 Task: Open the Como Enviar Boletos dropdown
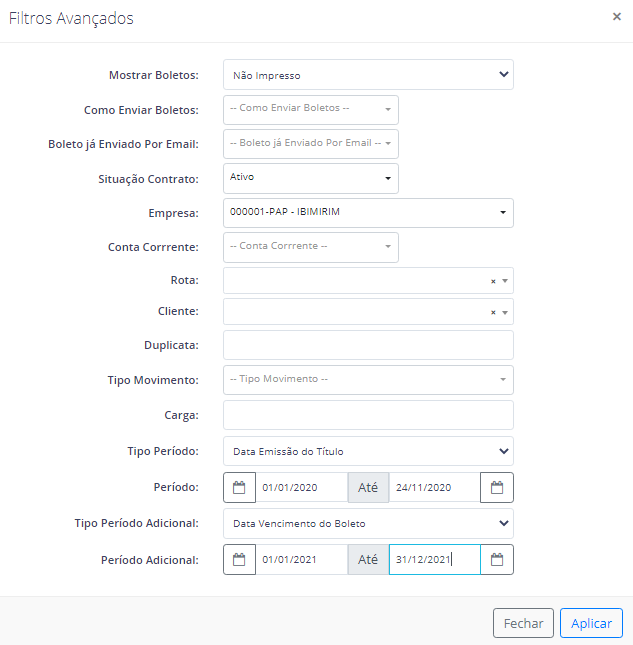[311, 110]
